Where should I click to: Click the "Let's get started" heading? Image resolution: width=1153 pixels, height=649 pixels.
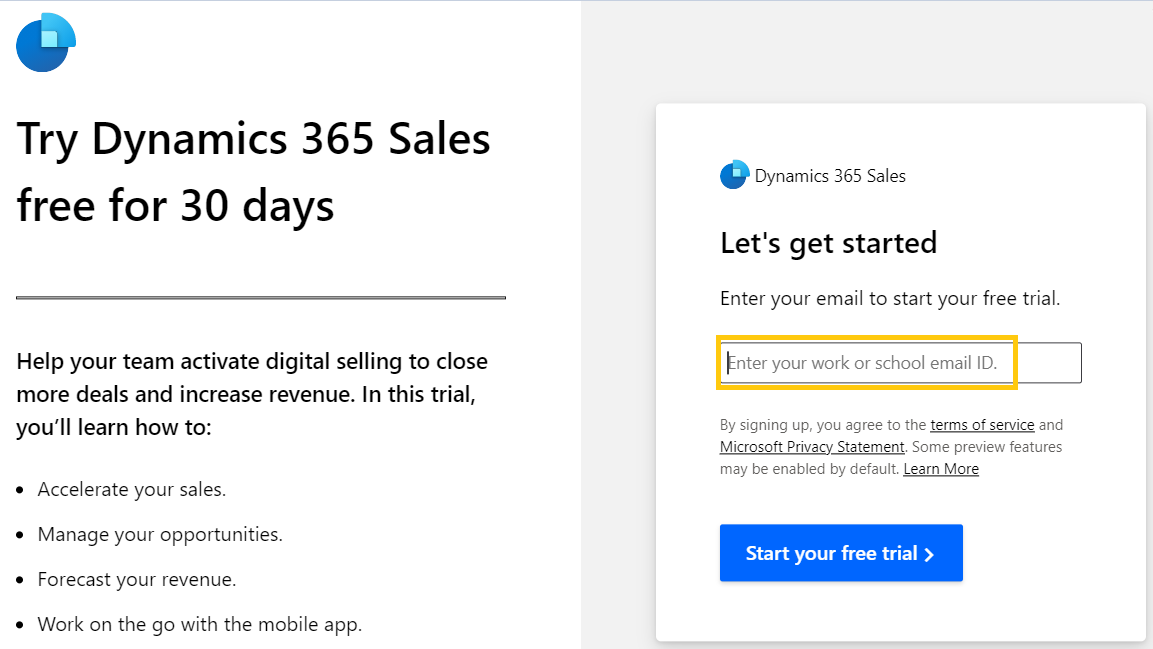click(x=828, y=243)
